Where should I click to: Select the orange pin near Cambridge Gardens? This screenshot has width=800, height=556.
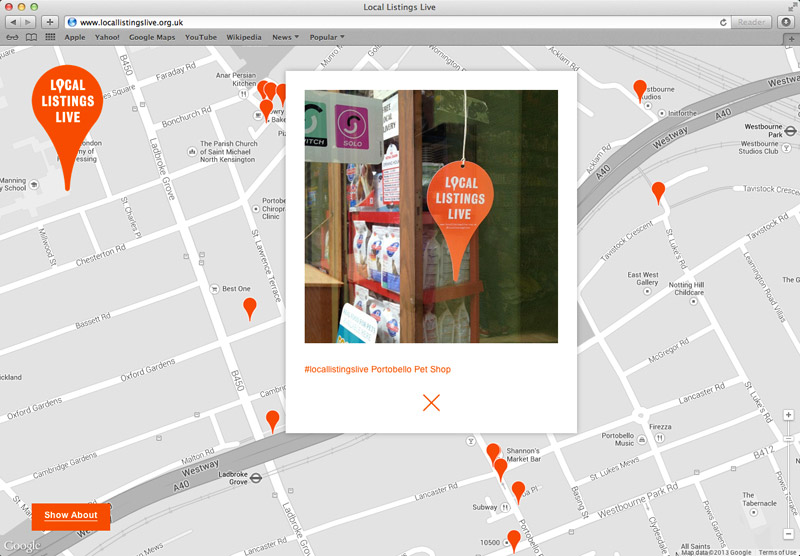273,421
